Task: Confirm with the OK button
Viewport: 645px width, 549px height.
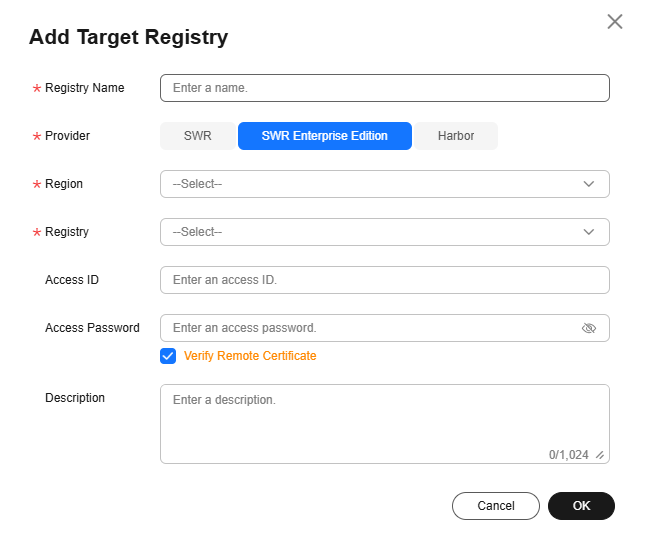Action: (581, 505)
